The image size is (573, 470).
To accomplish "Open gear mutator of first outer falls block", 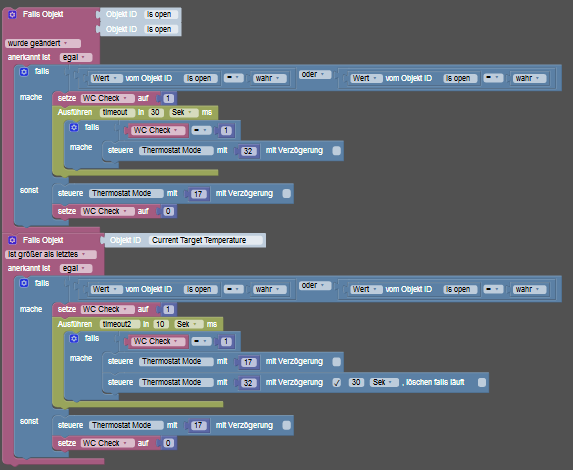I will pyautogui.click(x=24, y=72).
